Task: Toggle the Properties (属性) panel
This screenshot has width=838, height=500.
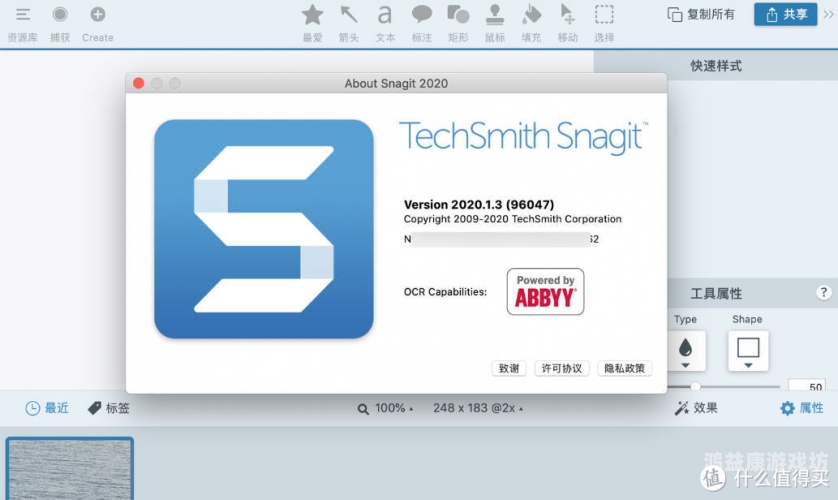Action: (802, 408)
